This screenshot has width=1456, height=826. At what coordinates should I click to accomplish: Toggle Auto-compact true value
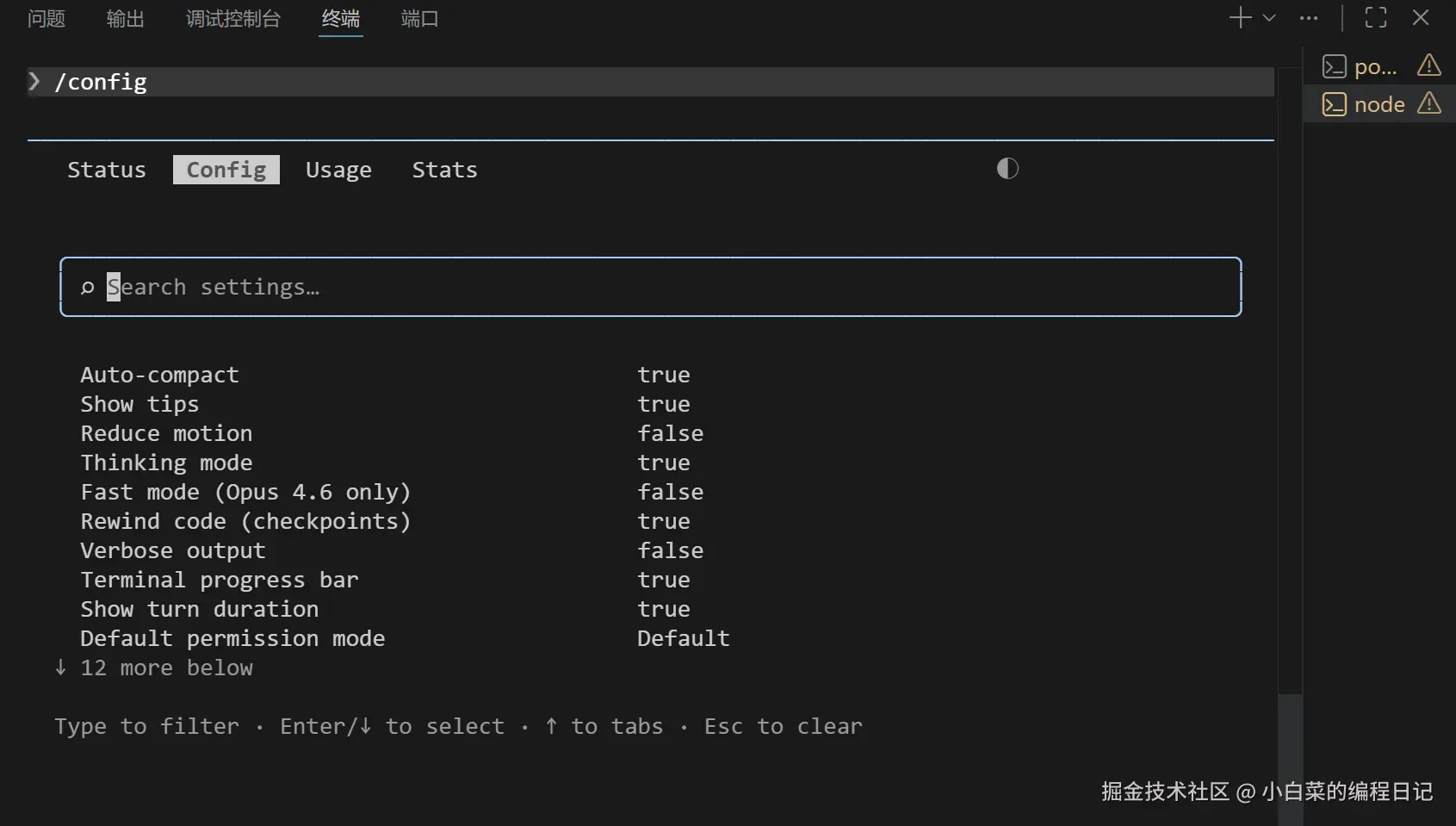coord(664,376)
